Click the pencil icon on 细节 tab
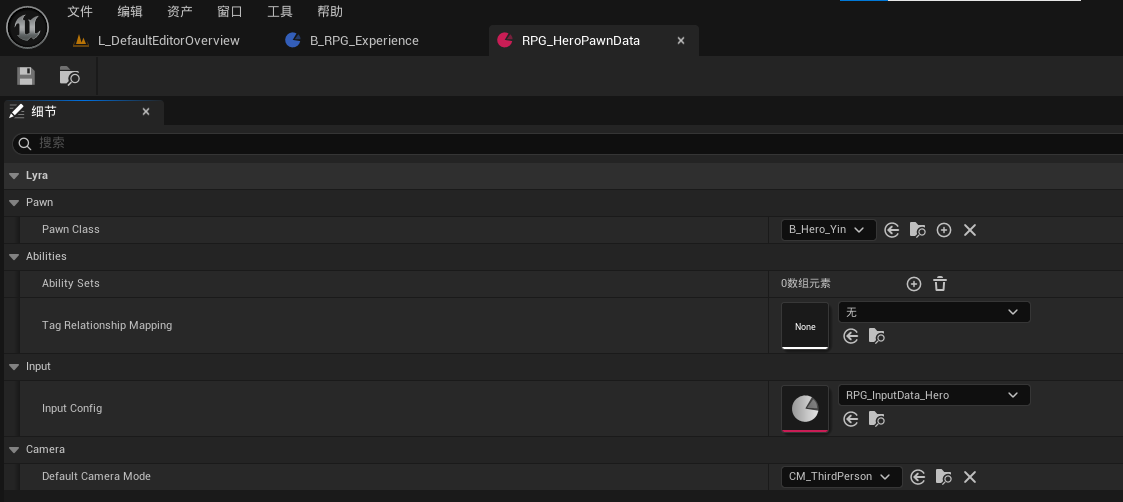 [17, 112]
